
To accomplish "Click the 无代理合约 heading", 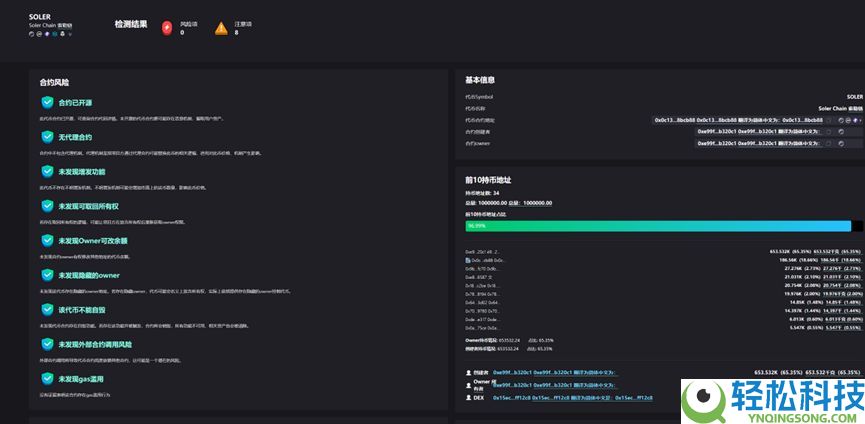I will coord(76,137).
